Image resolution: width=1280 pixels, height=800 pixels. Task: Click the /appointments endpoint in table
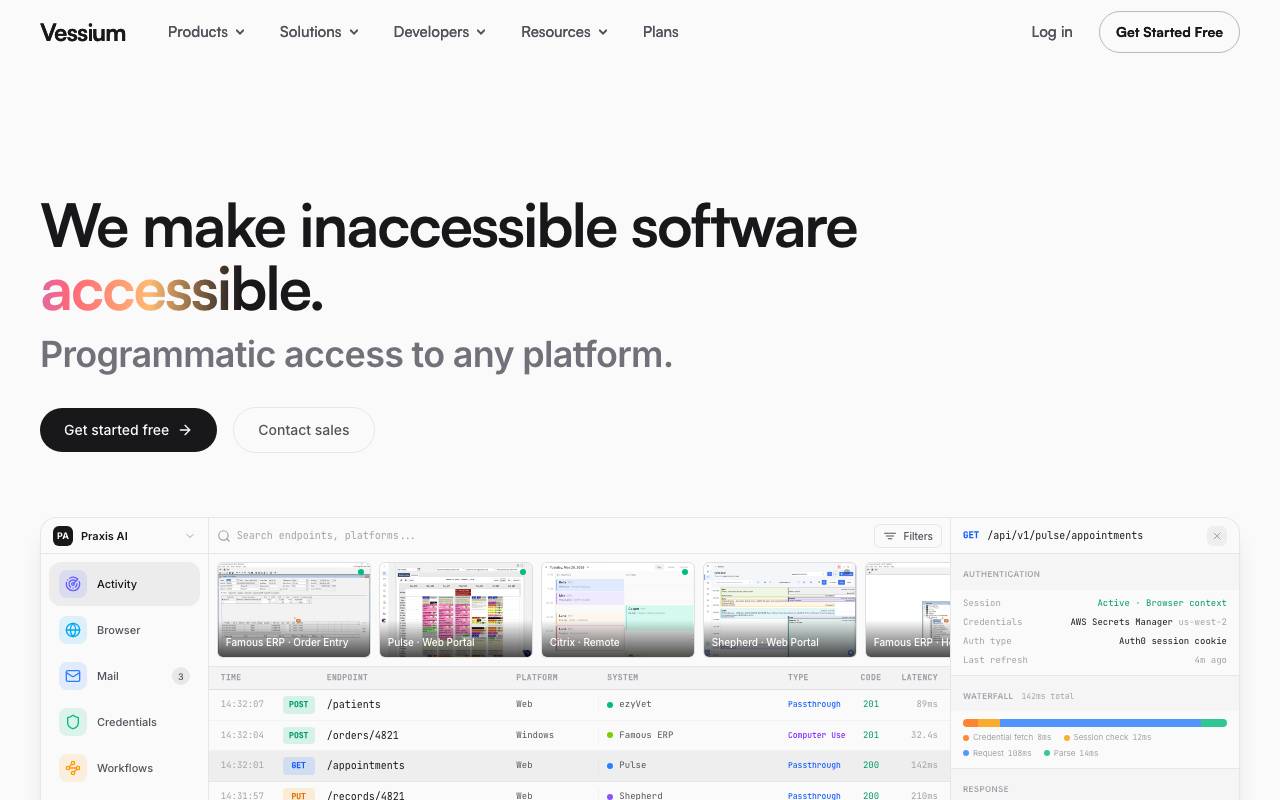click(366, 765)
